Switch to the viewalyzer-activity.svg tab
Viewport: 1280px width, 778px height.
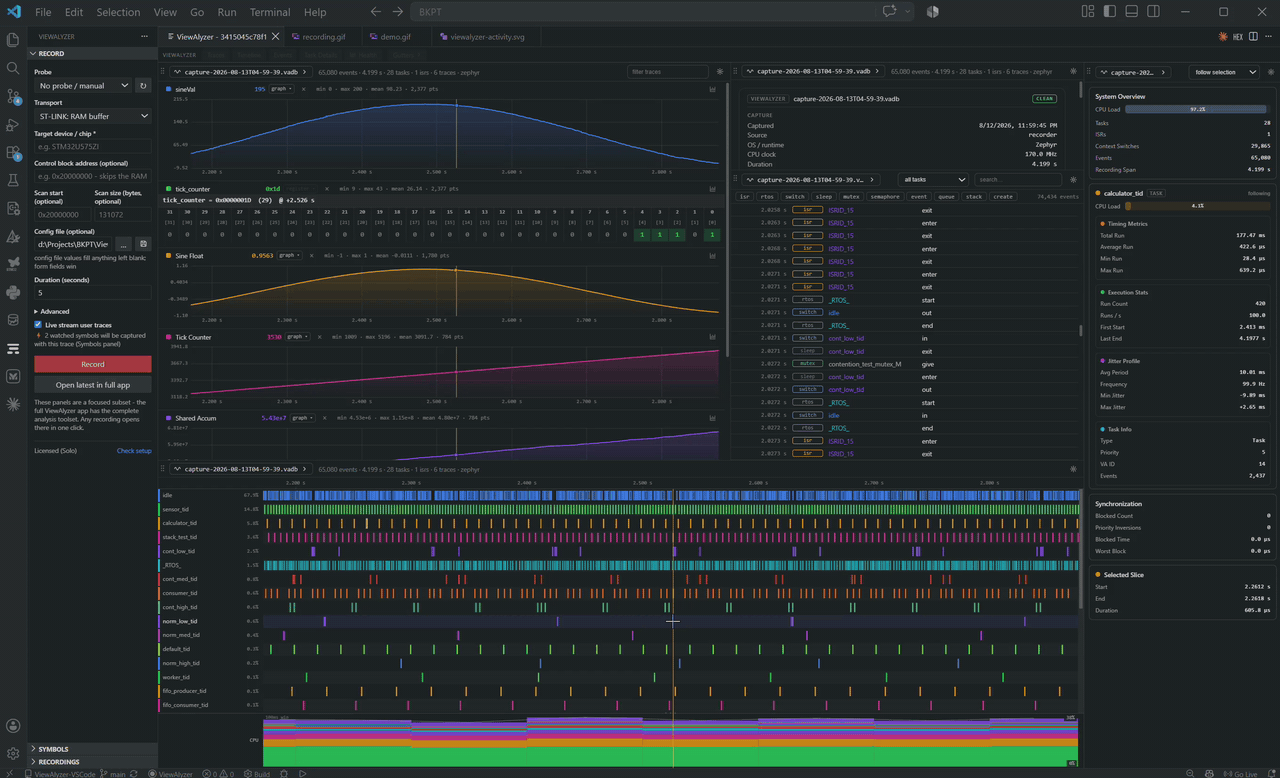[x=488, y=36]
